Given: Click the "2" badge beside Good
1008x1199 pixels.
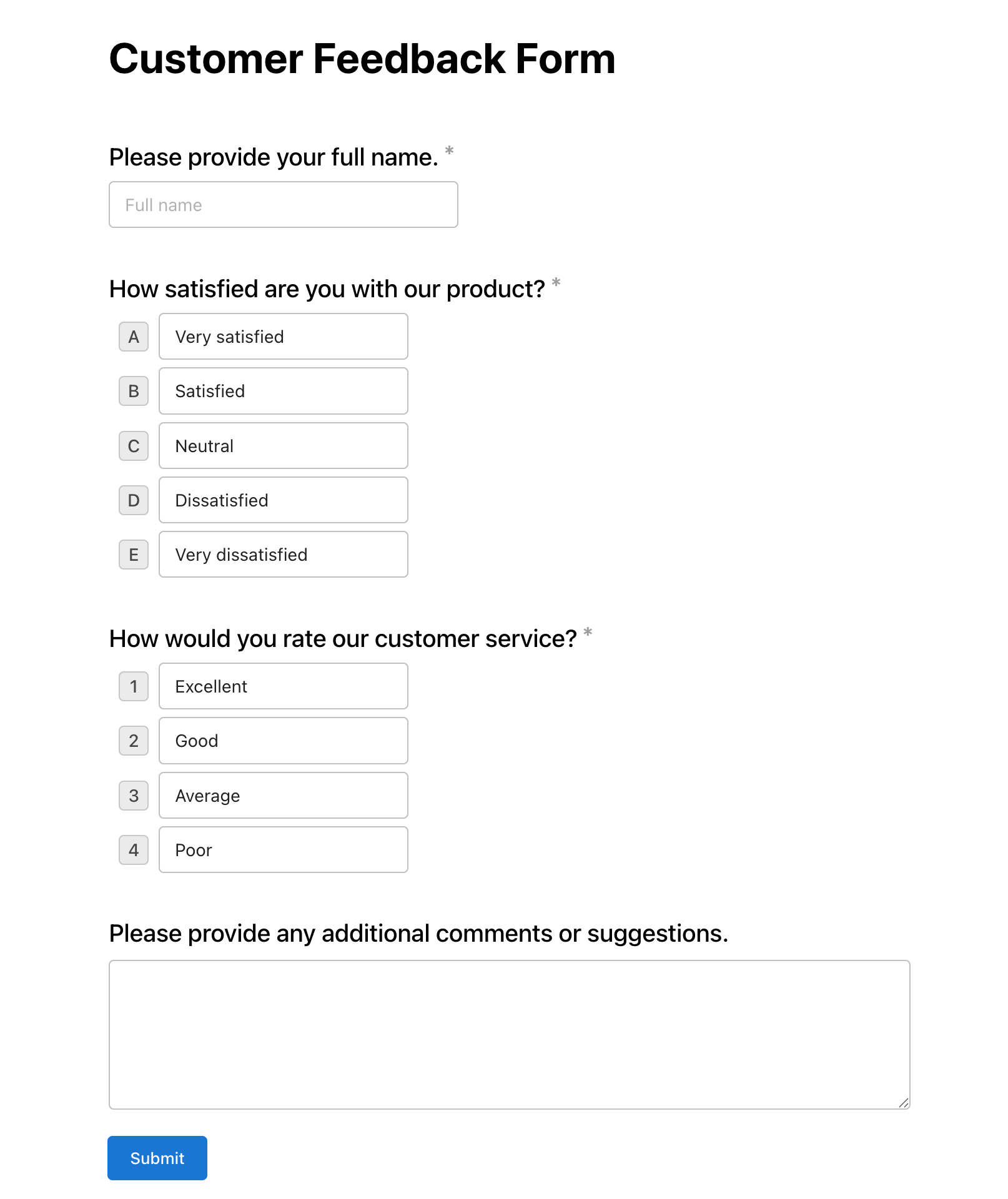Looking at the screenshot, I should click(133, 741).
